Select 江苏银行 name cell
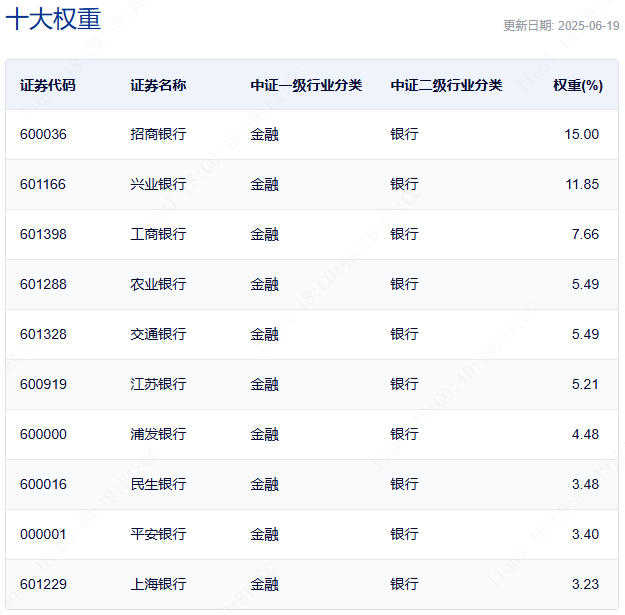This screenshot has width=625, height=615. pyautogui.click(x=158, y=384)
